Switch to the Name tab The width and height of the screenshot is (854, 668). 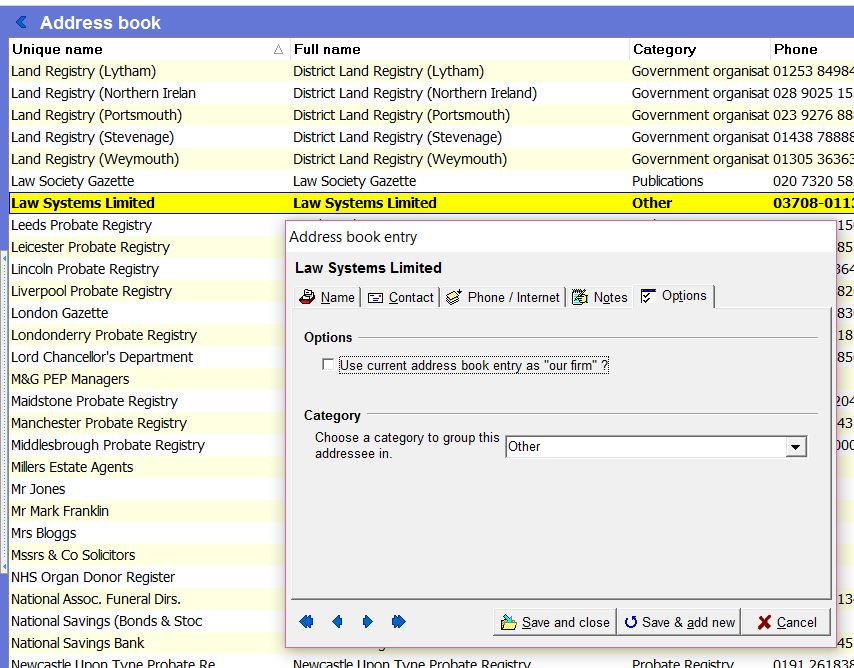point(327,297)
